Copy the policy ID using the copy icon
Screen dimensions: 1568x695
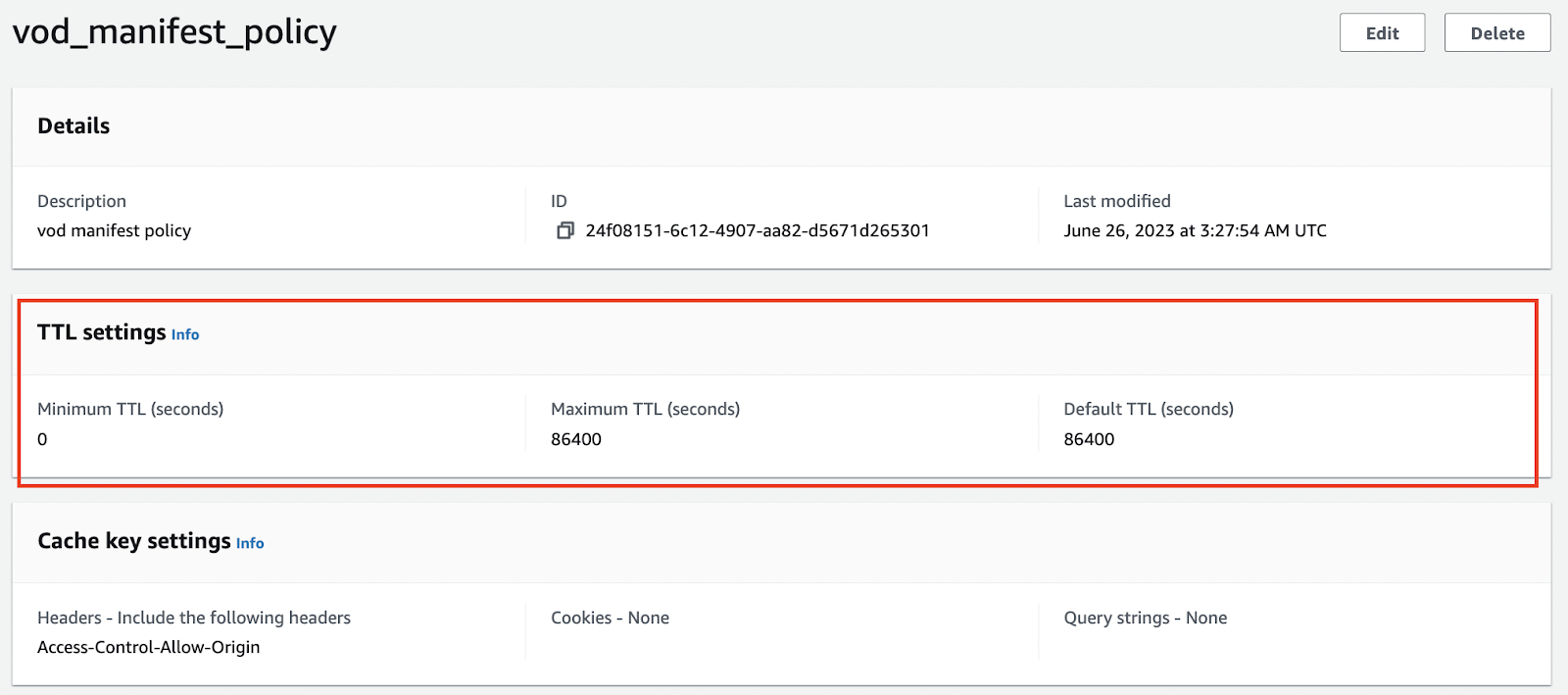564,230
